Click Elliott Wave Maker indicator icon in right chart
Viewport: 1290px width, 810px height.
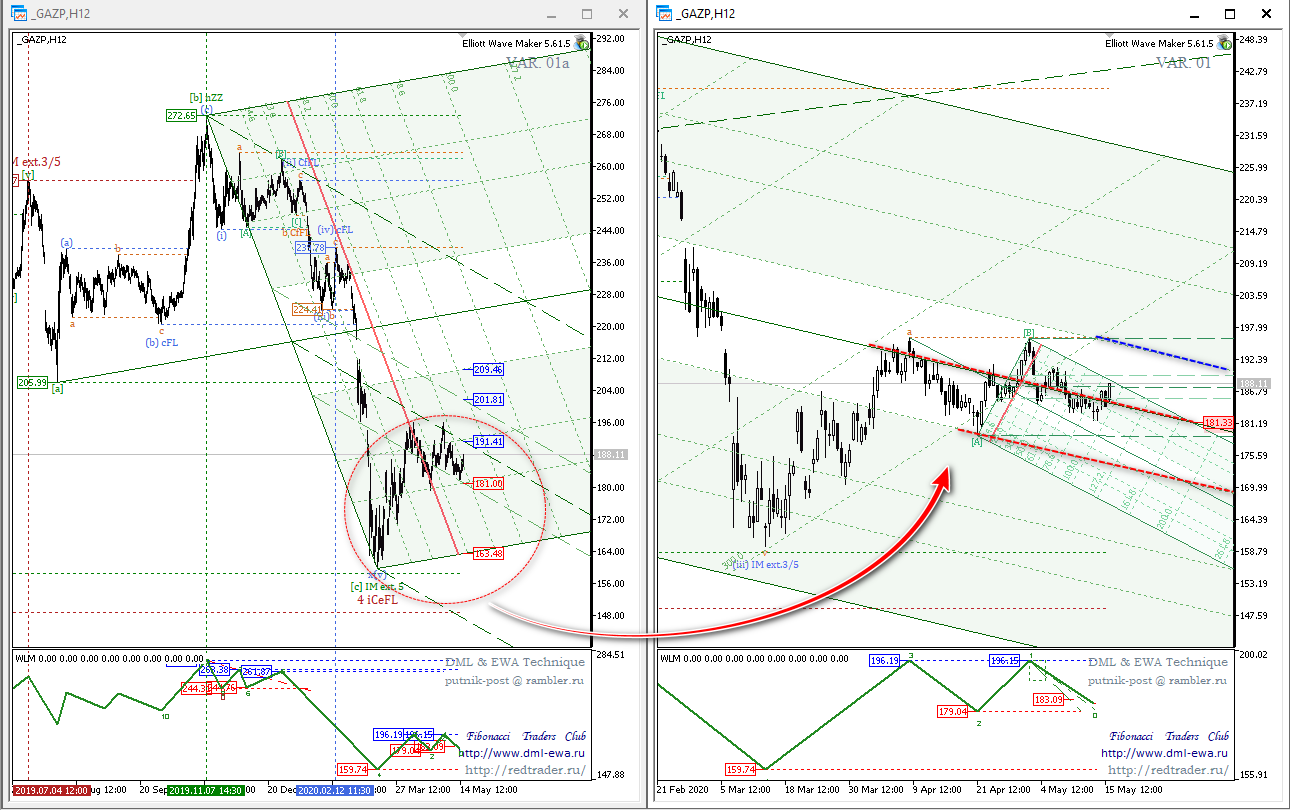coord(1224,44)
